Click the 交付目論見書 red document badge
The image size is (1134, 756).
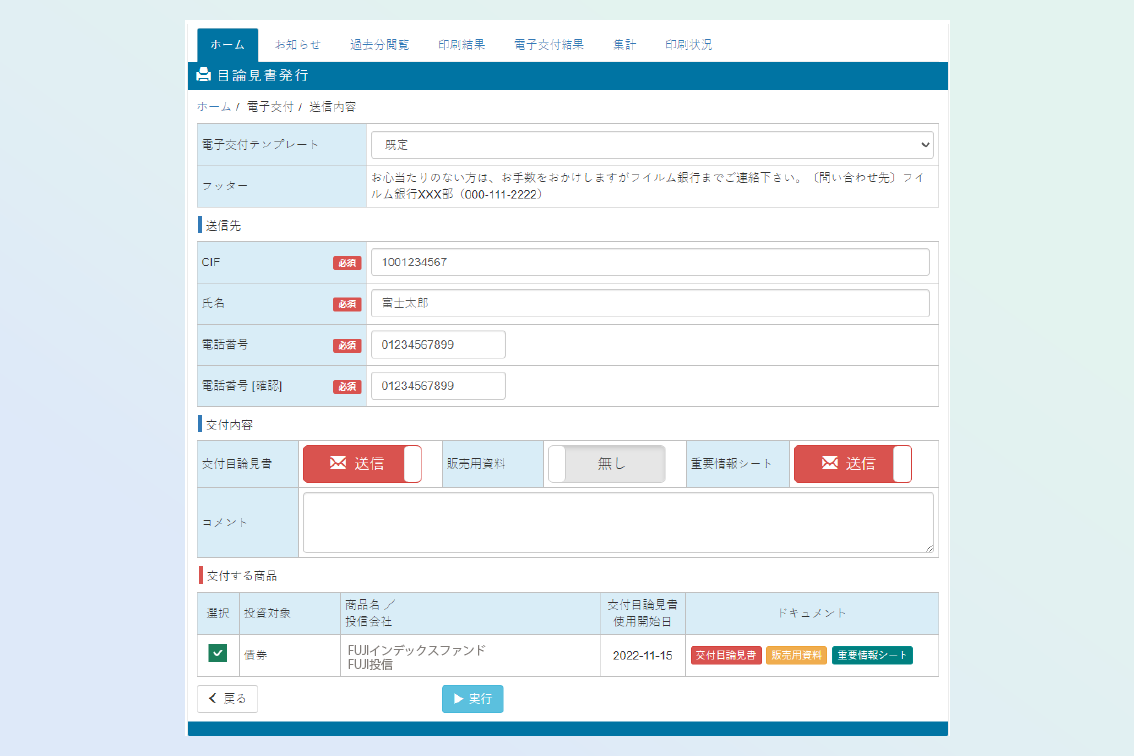[726, 655]
